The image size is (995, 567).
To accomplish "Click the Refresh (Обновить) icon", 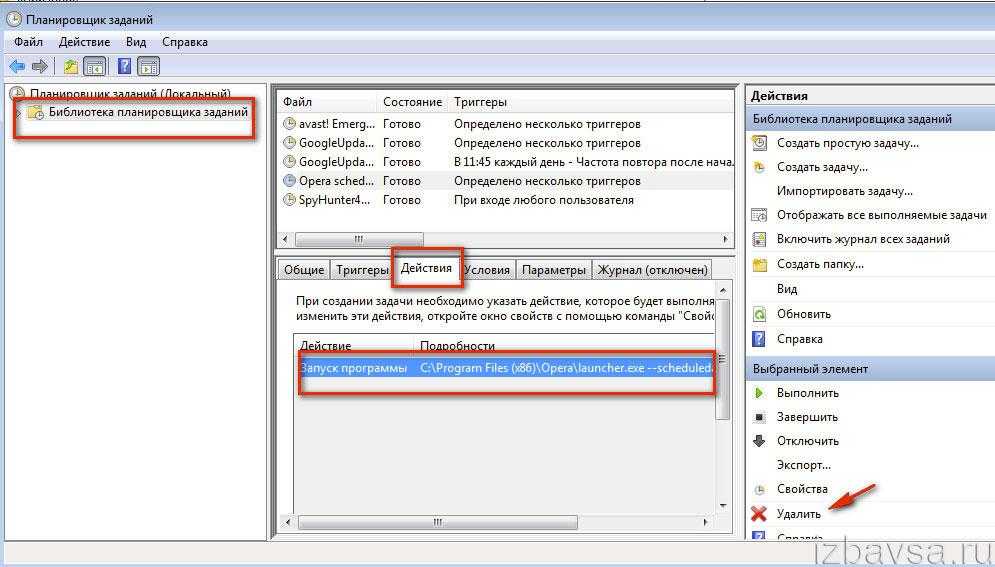I will point(759,314).
